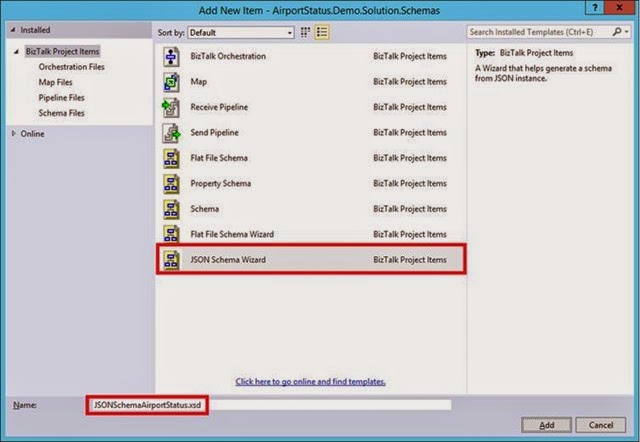The image size is (640, 442).
Task: Select Pipeline Files category
Action: (62, 98)
